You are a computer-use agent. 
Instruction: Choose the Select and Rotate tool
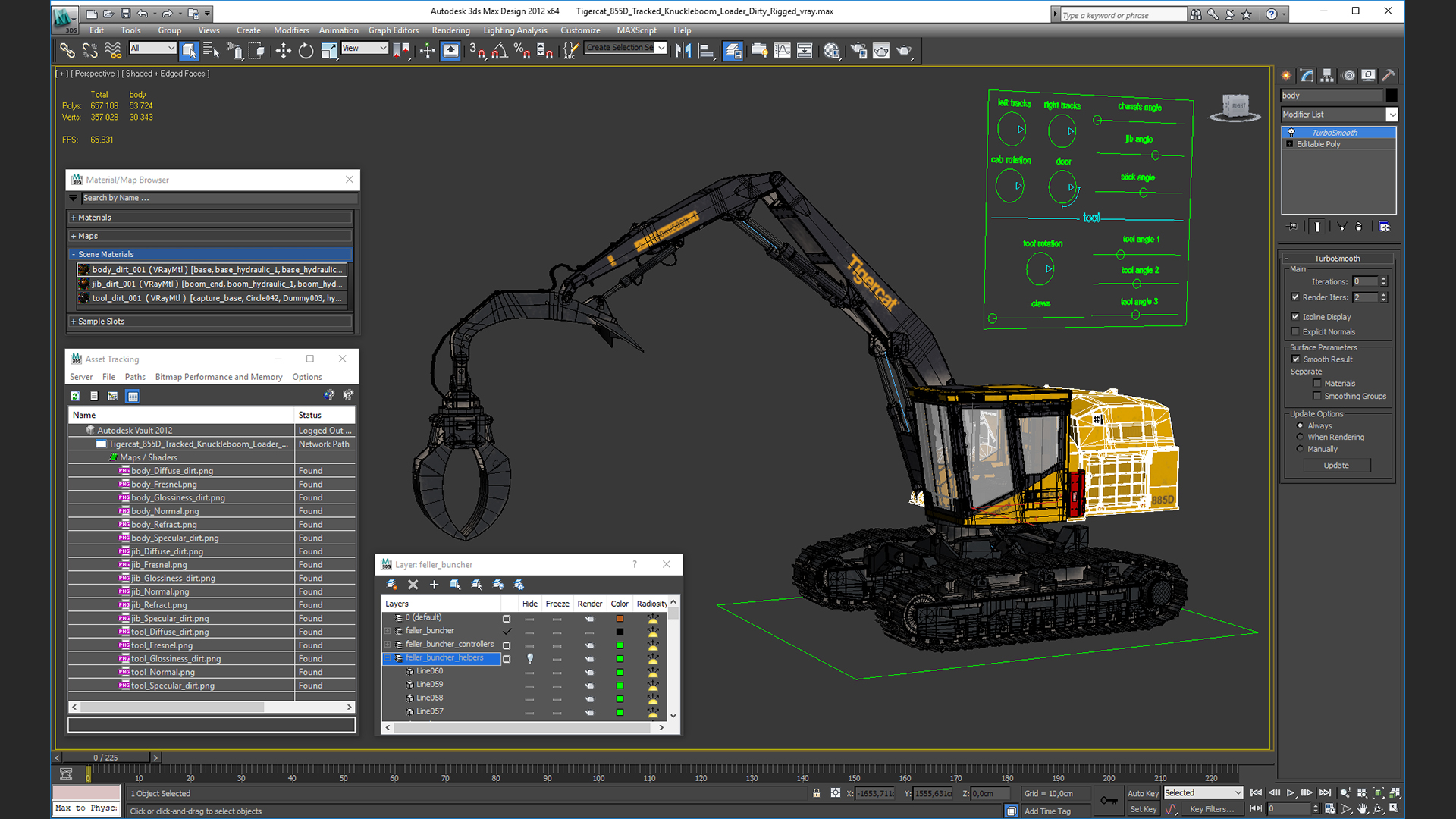[306, 51]
